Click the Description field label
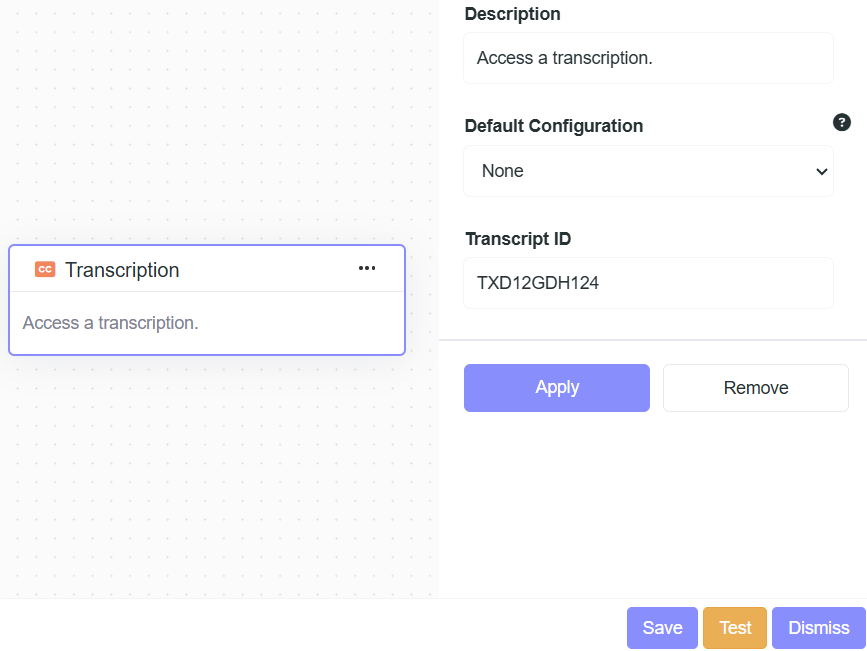The image size is (867, 651). [x=512, y=14]
